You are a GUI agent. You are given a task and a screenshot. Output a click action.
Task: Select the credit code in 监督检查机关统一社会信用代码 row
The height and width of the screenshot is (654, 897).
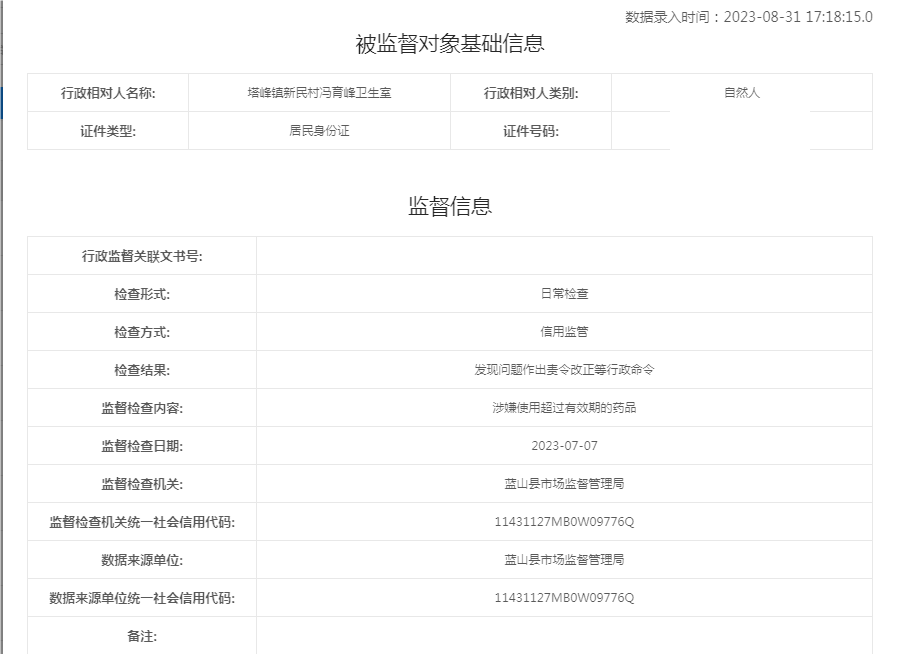point(564,522)
